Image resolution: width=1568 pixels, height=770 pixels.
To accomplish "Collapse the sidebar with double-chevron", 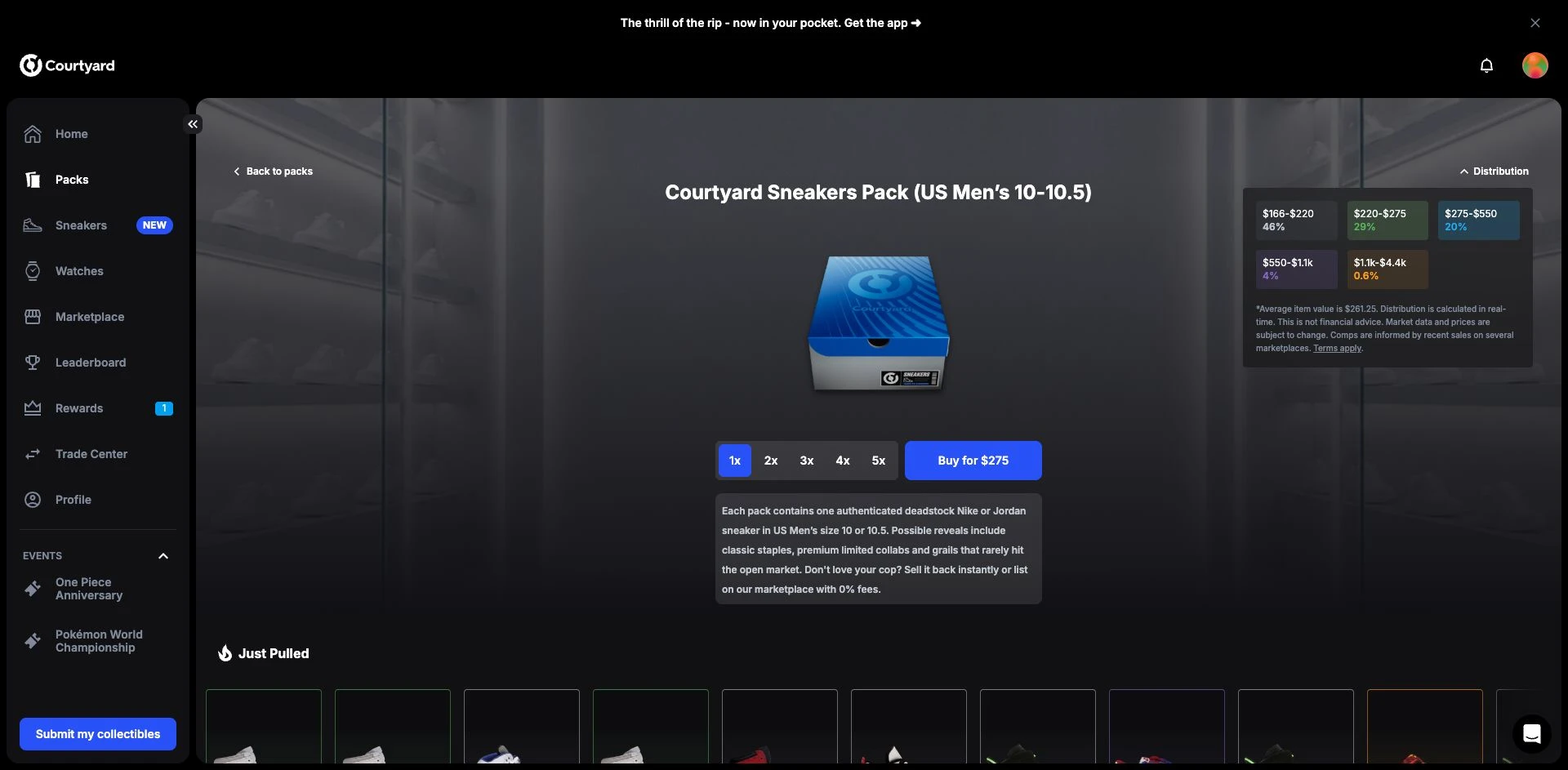I will [193, 124].
